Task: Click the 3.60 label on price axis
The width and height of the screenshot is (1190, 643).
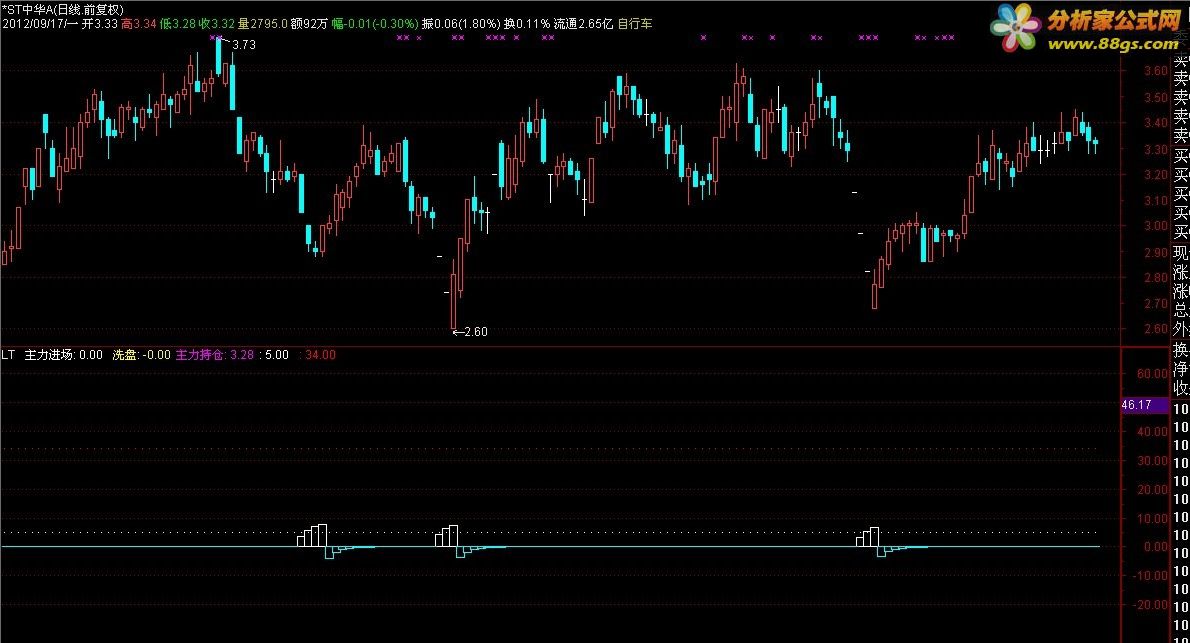Action: 1156,71
